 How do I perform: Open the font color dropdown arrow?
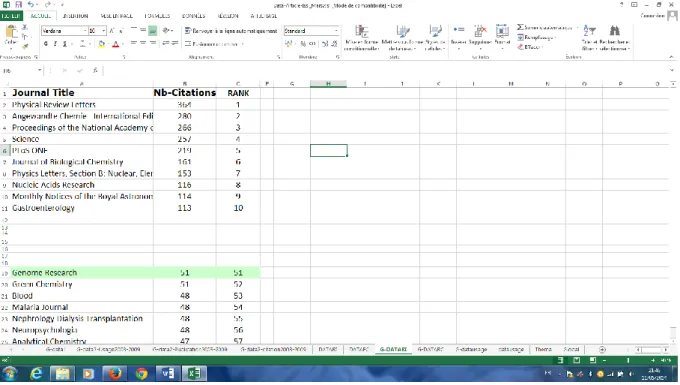coord(123,44)
